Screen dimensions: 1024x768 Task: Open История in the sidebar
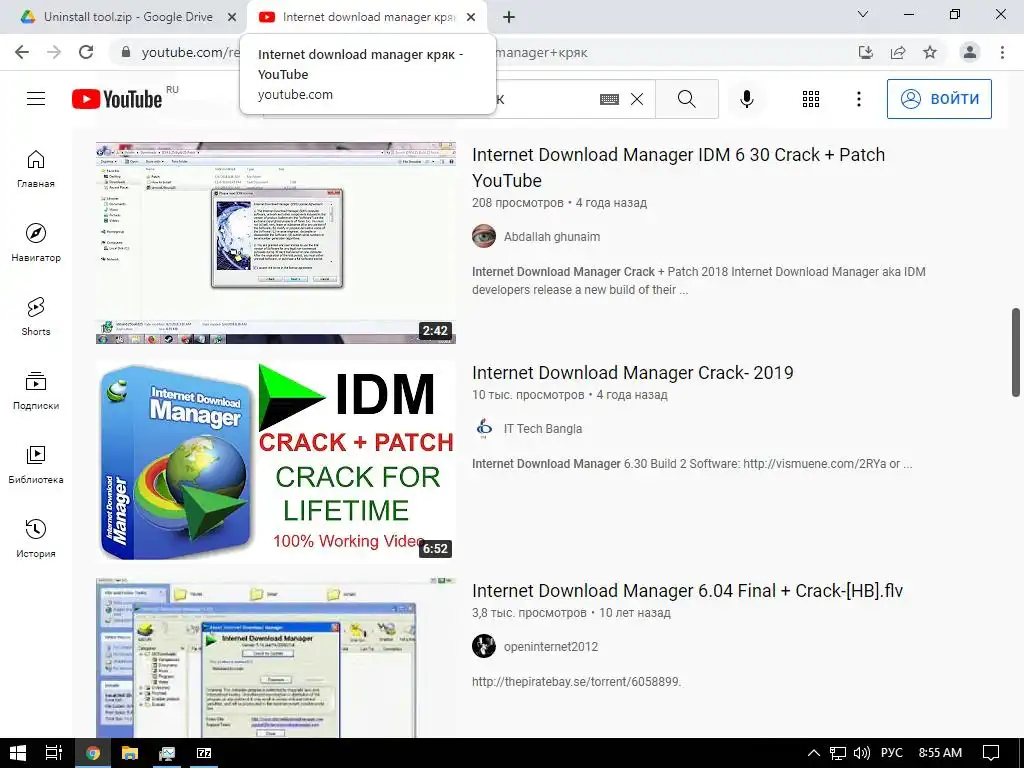36,538
